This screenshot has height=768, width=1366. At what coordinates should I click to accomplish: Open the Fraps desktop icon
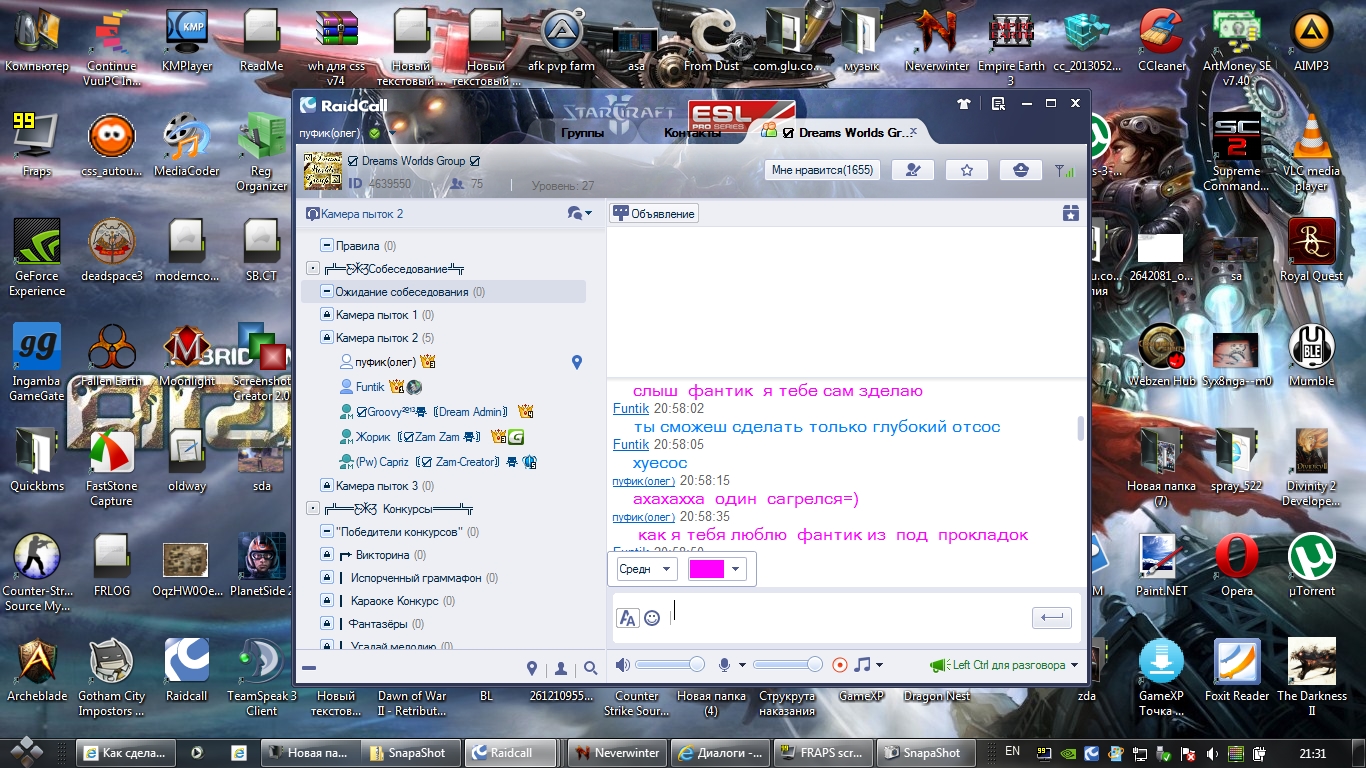coord(37,145)
